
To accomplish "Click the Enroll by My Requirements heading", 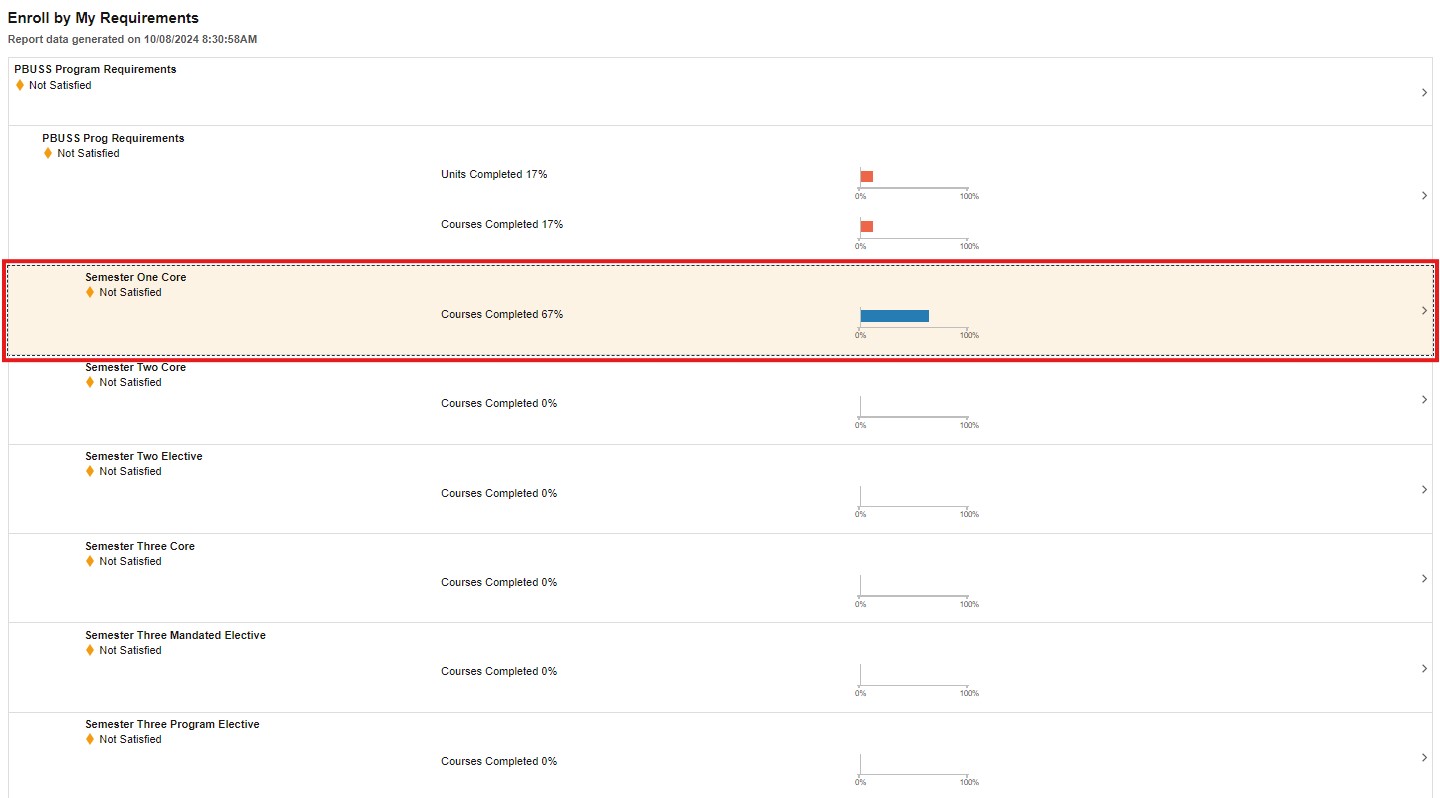I will pos(103,18).
